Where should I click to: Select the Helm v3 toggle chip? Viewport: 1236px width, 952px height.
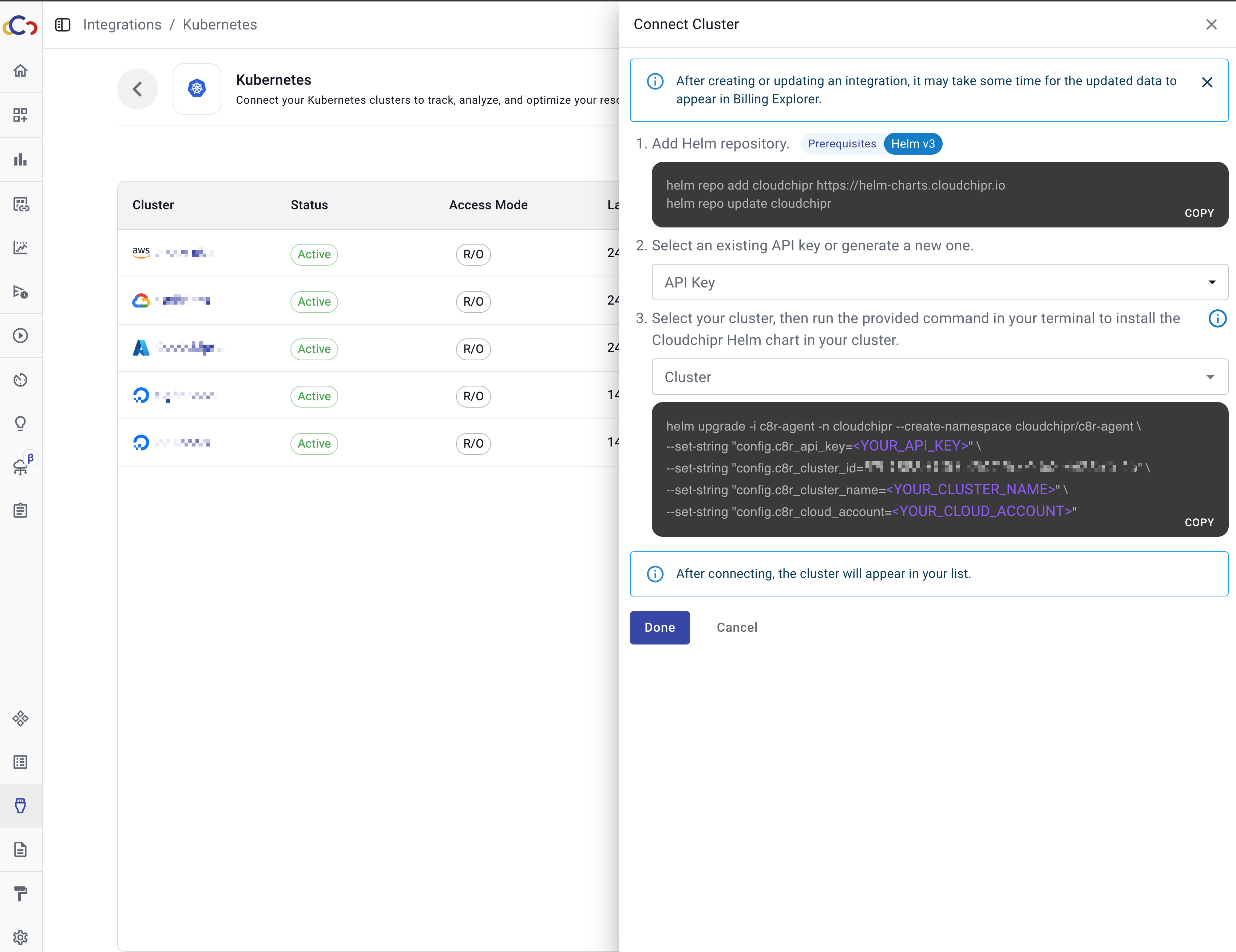pos(912,144)
